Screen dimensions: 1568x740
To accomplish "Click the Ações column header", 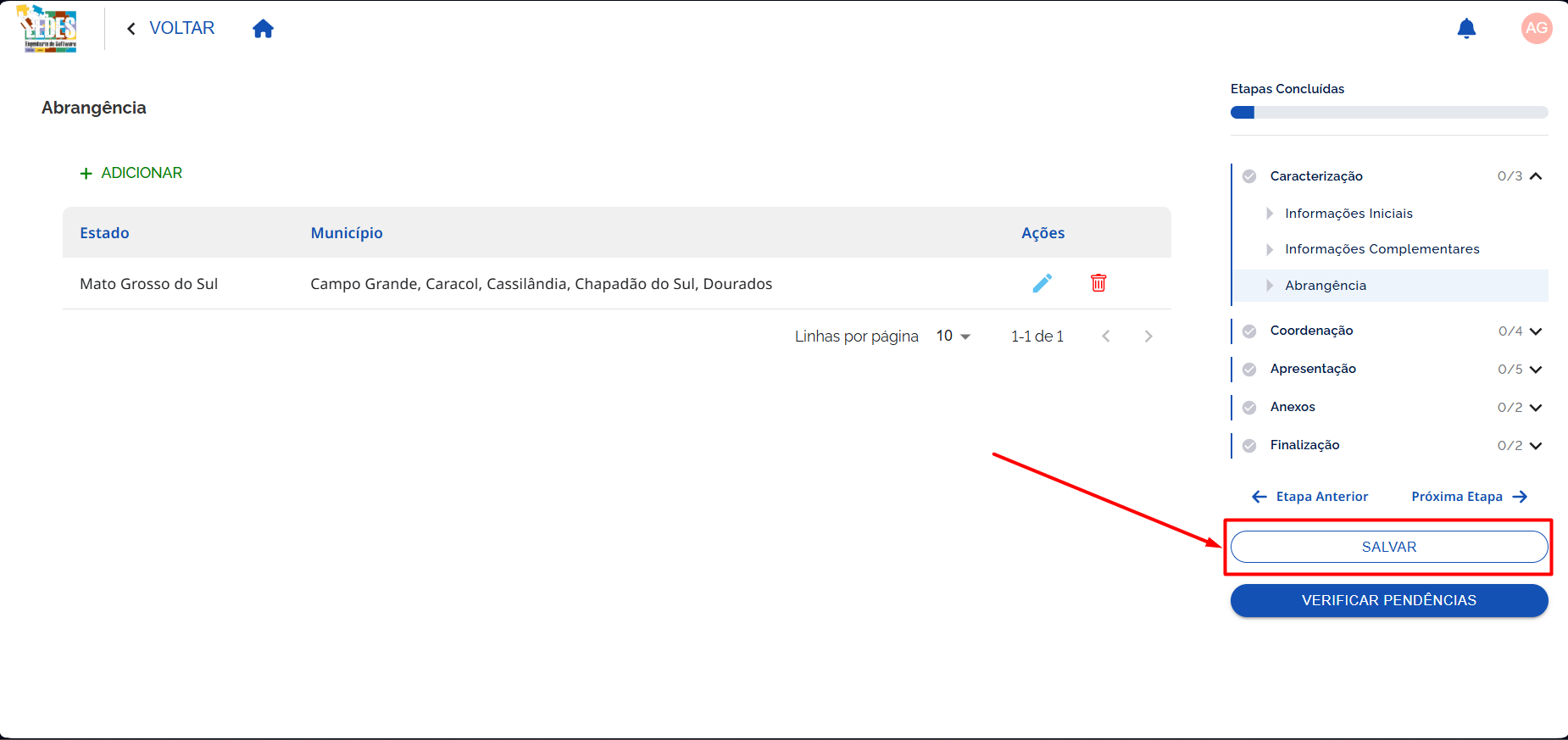I will pyautogui.click(x=1043, y=233).
